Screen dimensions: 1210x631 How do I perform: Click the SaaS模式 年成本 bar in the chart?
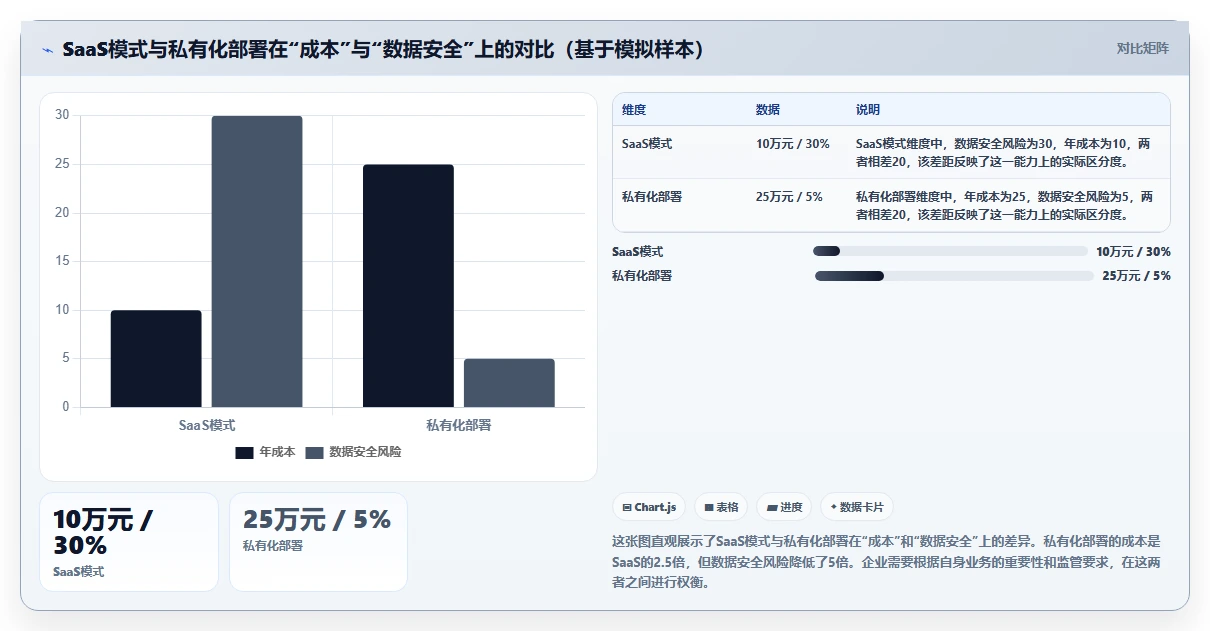156,358
